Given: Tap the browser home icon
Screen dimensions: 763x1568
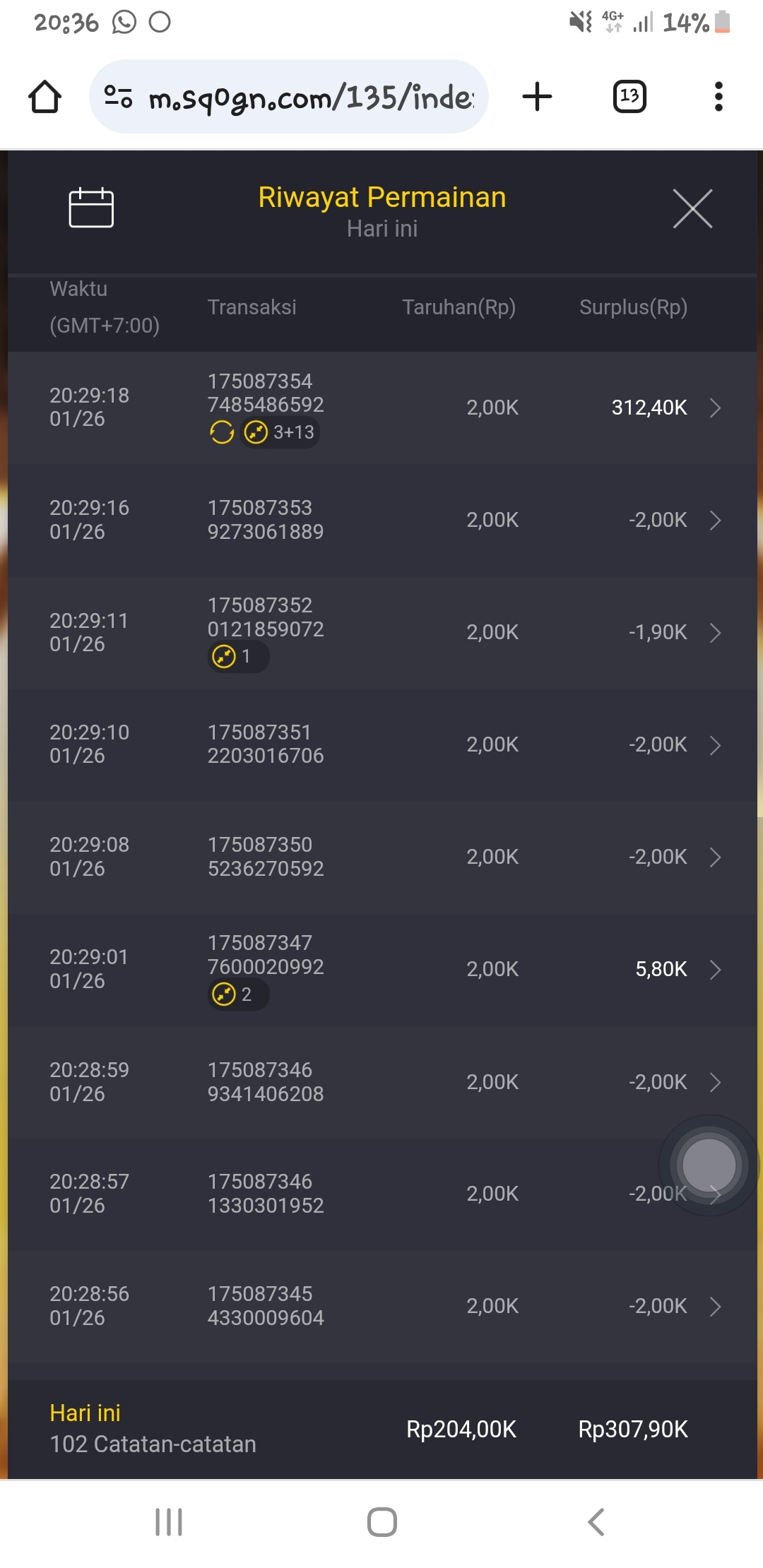Looking at the screenshot, I should coord(45,97).
